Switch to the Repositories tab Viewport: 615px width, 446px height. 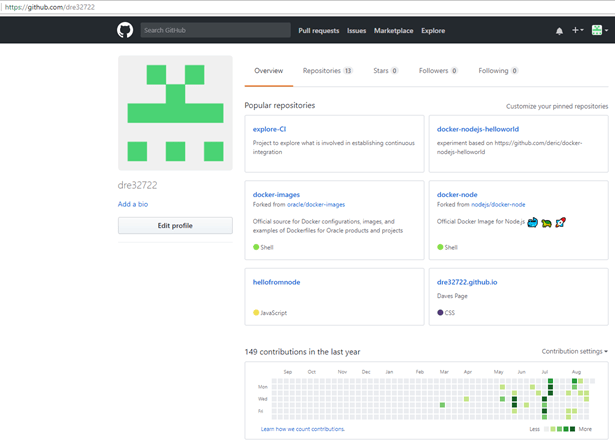pyautogui.click(x=327, y=71)
